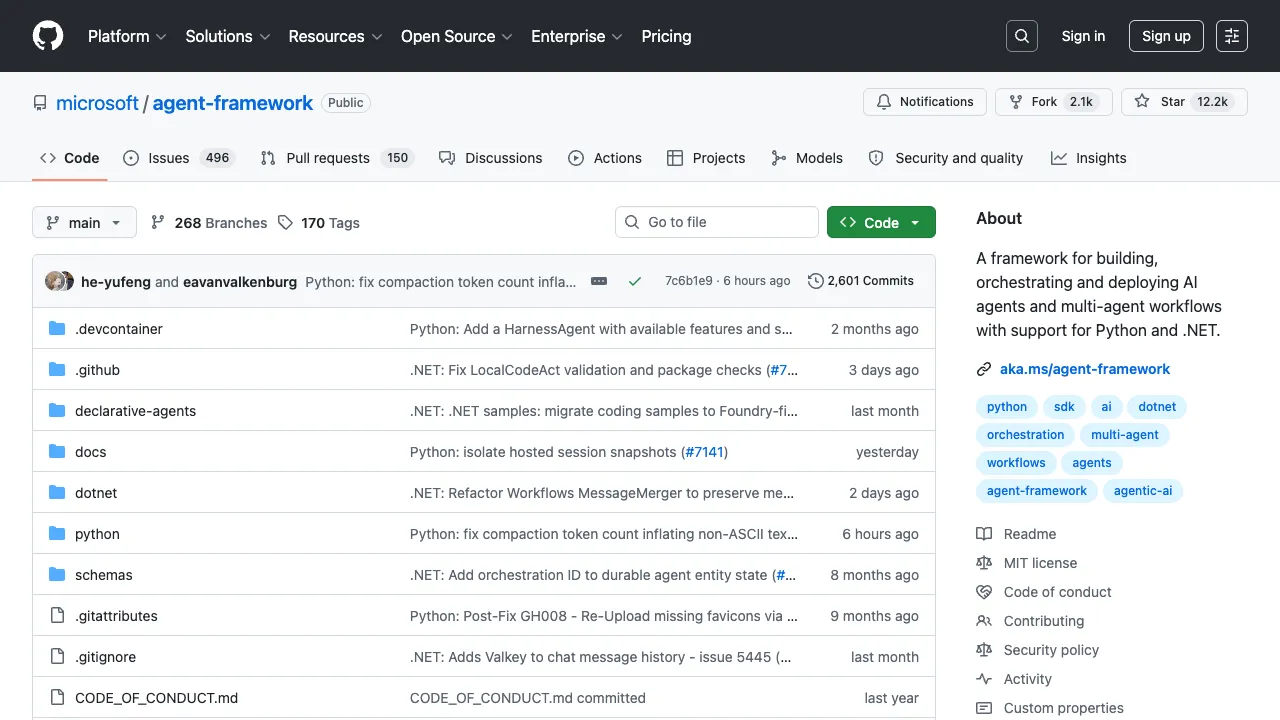Open the Pricing nav item

666,36
